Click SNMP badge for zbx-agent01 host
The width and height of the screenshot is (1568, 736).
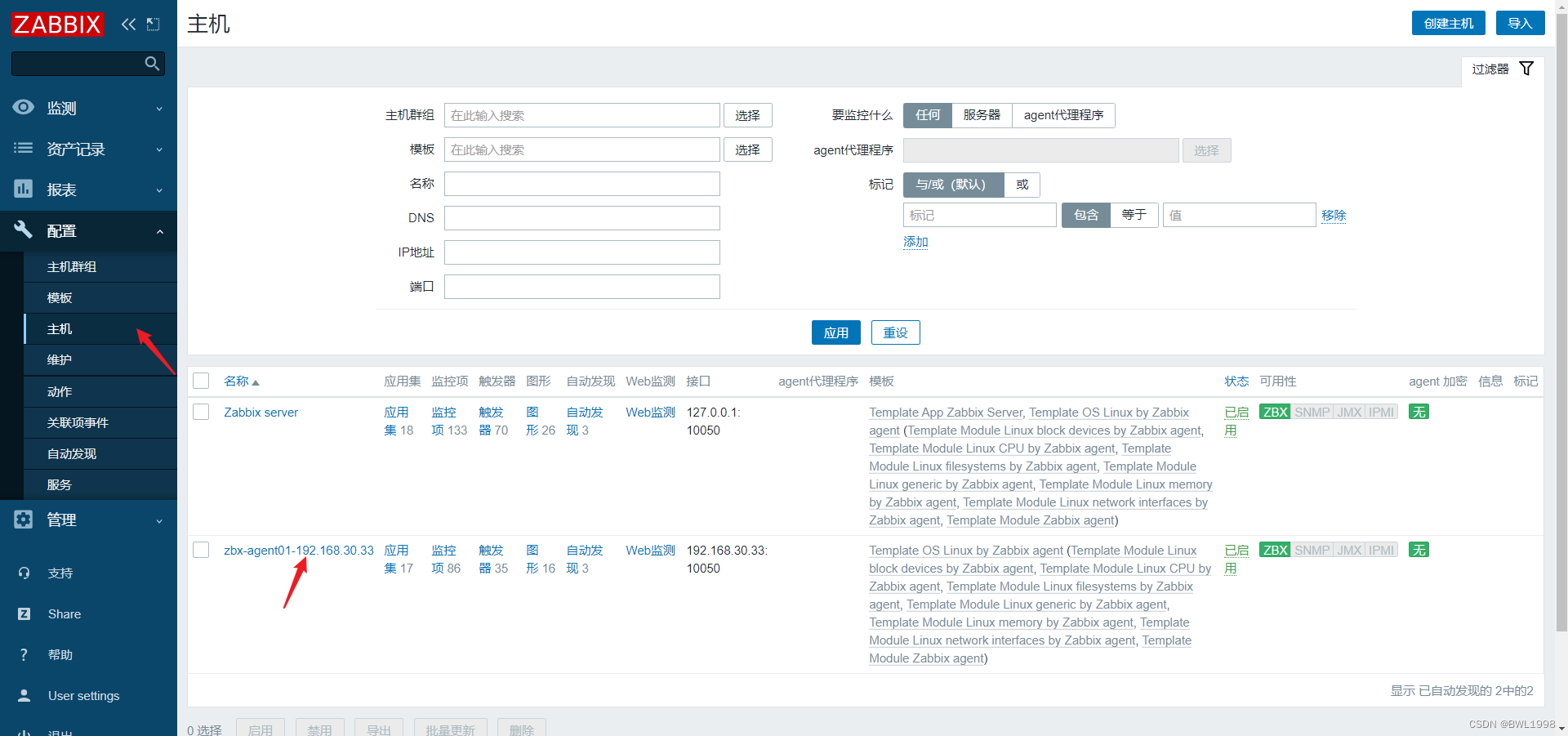[x=1312, y=550]
